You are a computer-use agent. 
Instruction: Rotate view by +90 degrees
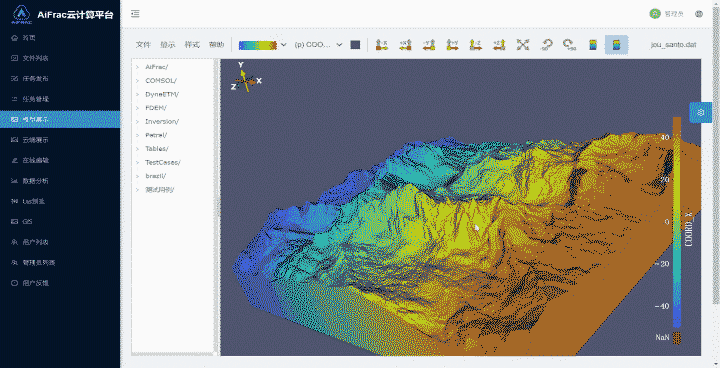(569, 45)
